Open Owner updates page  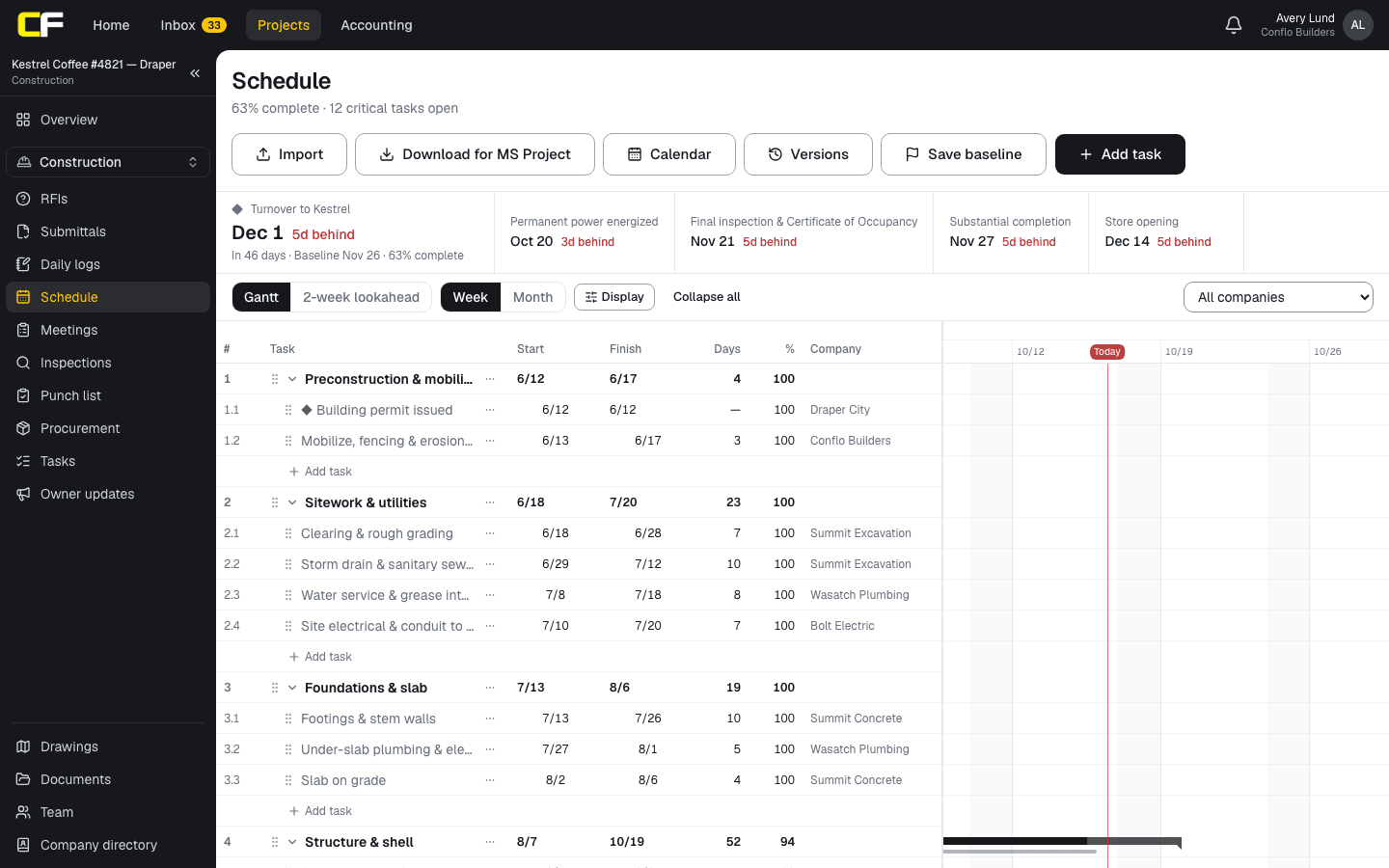108,494
